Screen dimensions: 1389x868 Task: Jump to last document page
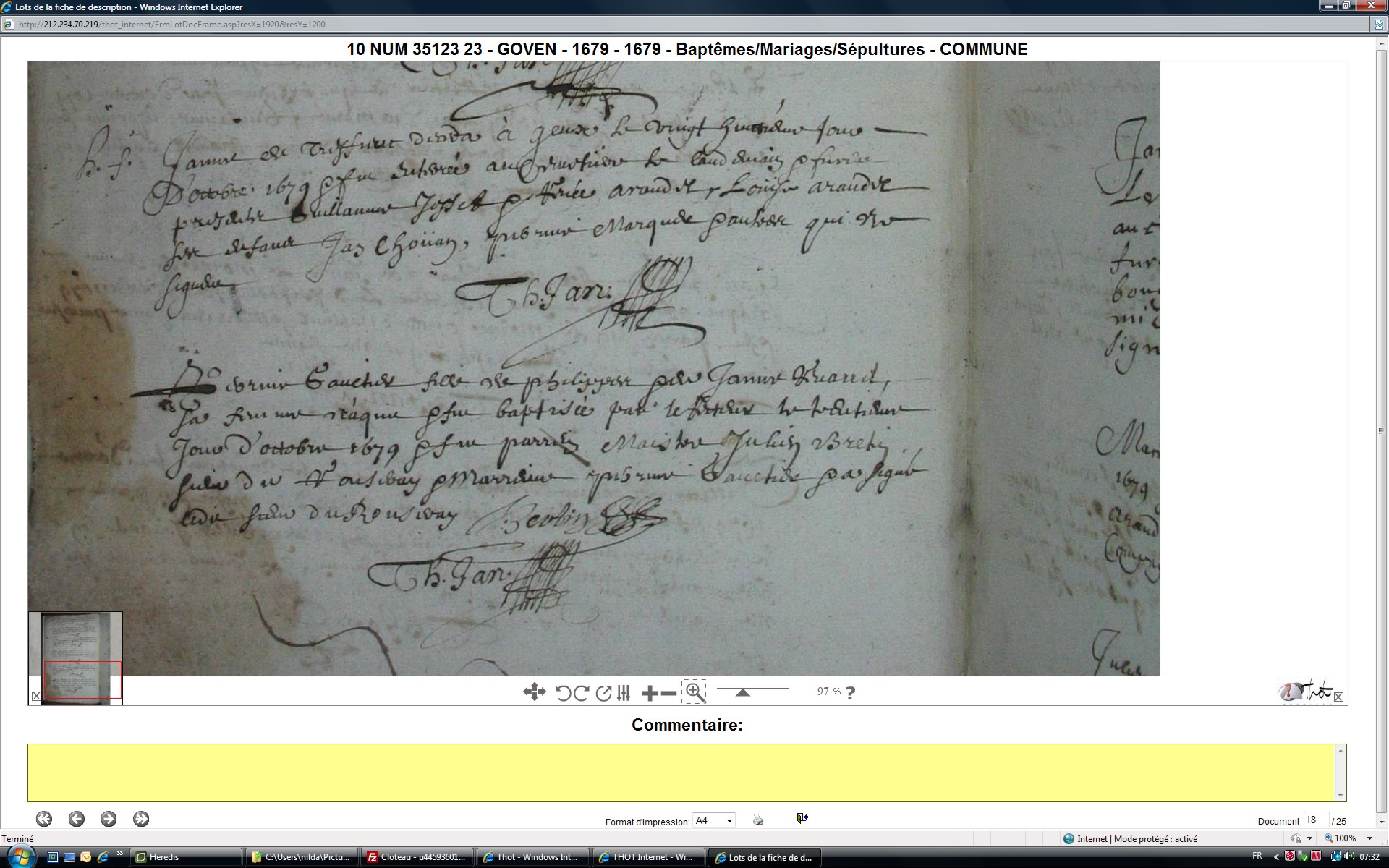click(x=141, y=819)
